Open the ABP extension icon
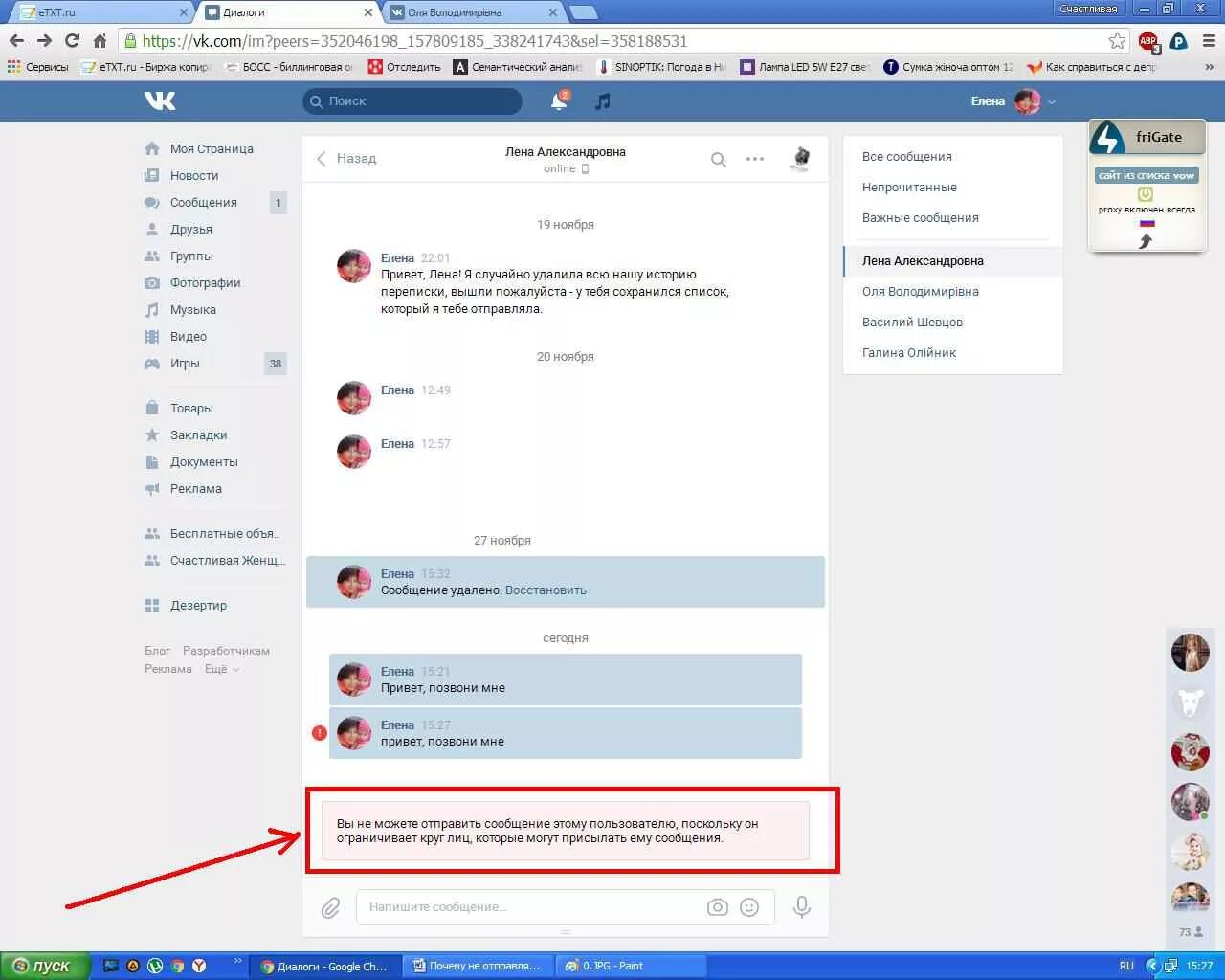 [1148, 41]
